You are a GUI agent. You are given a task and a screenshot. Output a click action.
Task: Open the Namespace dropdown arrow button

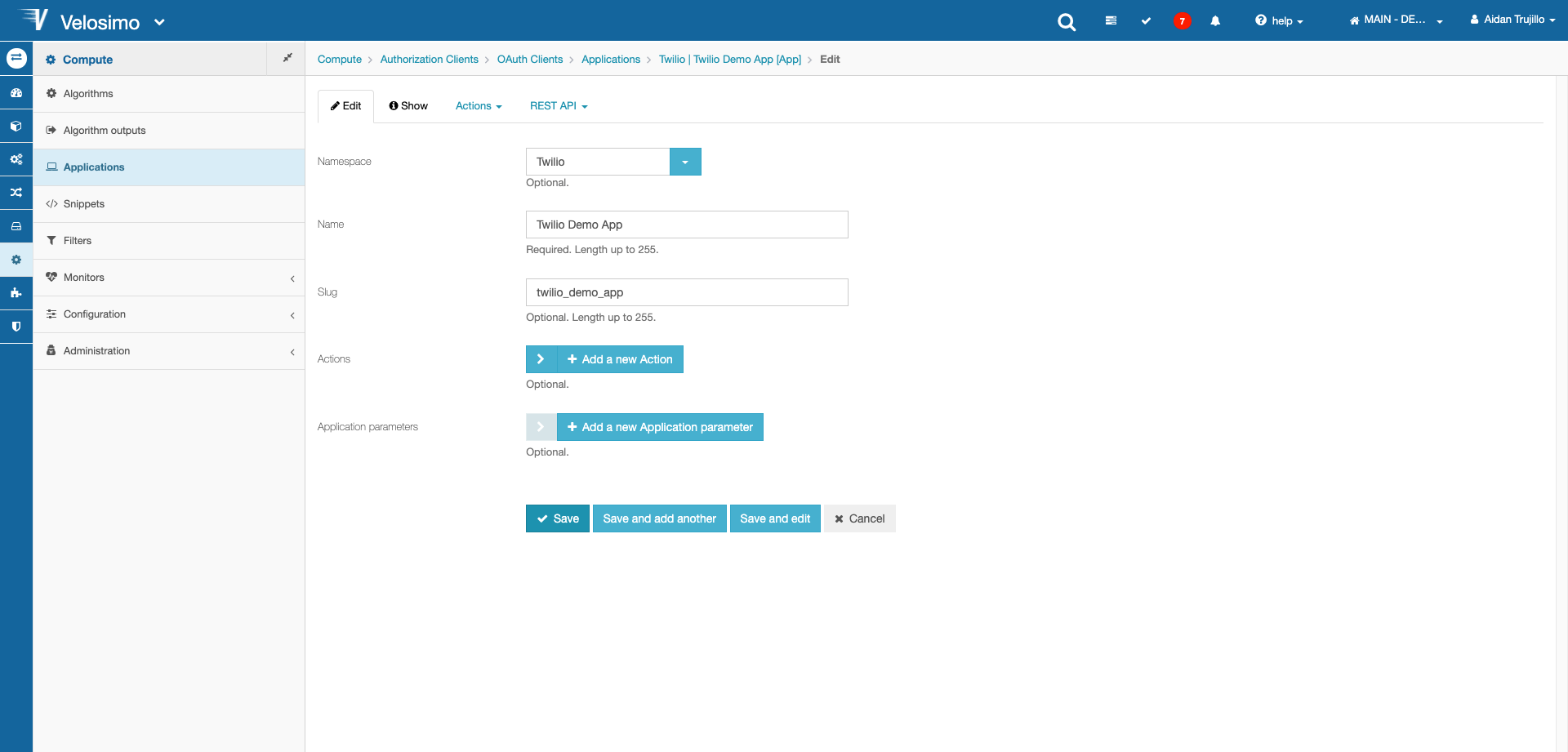[x=685, y=162]
